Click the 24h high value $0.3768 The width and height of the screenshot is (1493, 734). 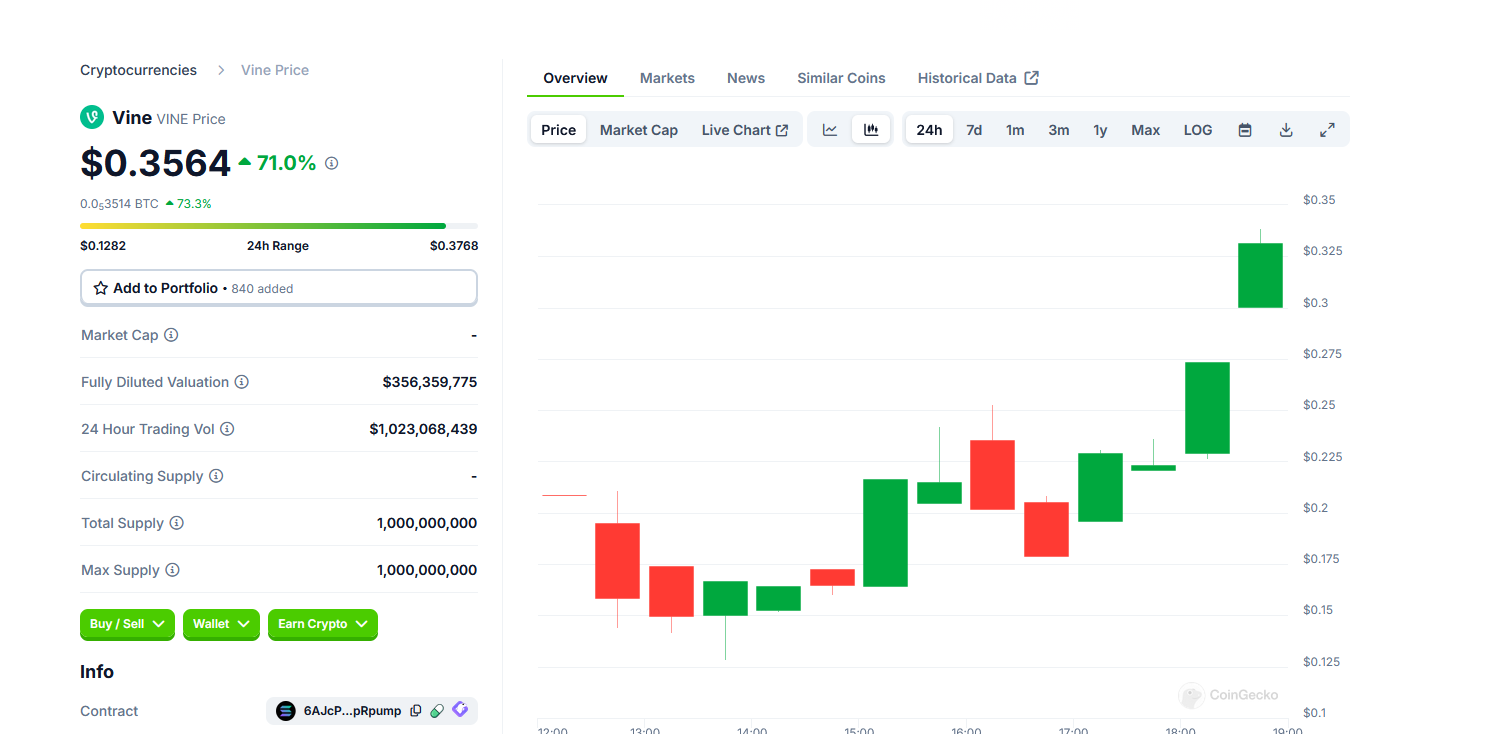pos(454,246)
